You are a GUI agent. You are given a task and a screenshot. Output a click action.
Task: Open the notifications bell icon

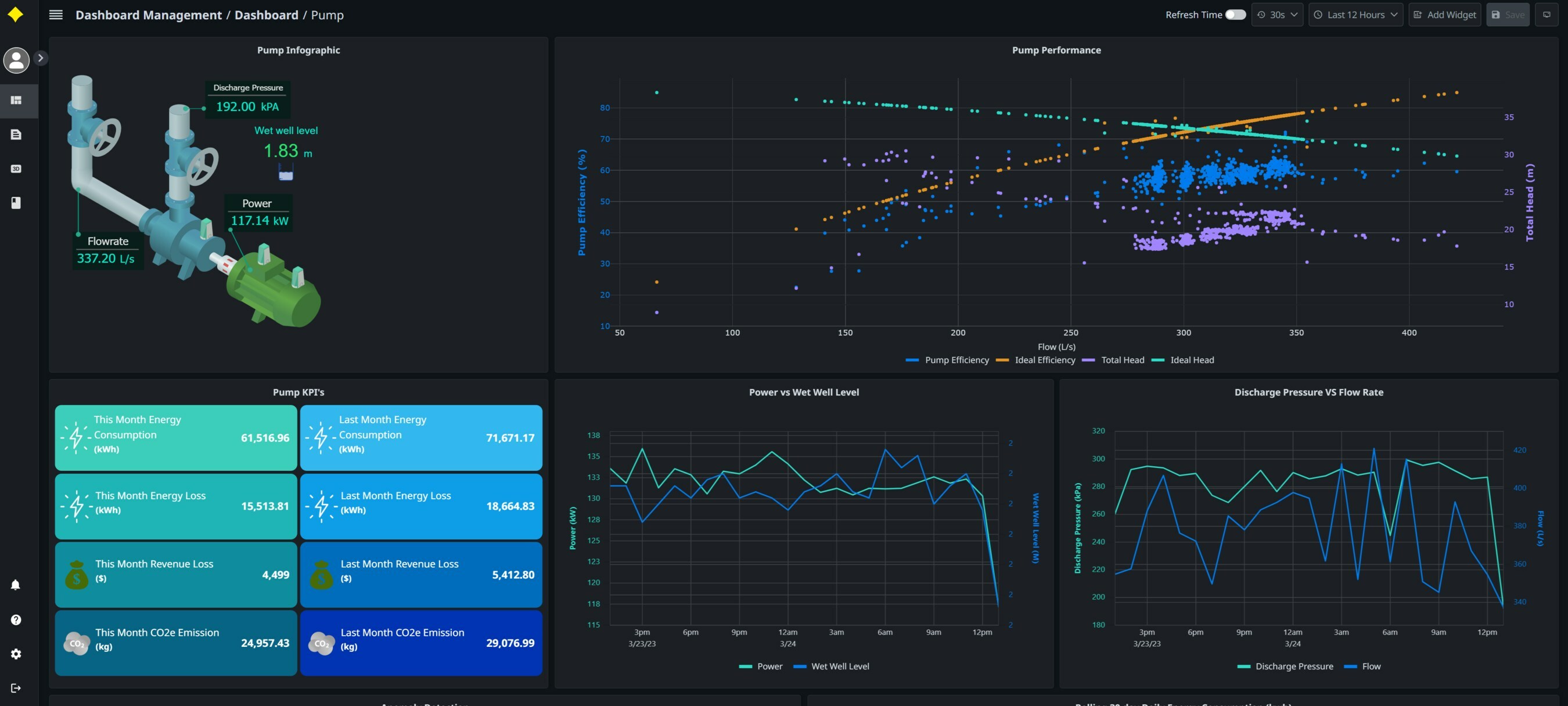[x=16, y=585]
